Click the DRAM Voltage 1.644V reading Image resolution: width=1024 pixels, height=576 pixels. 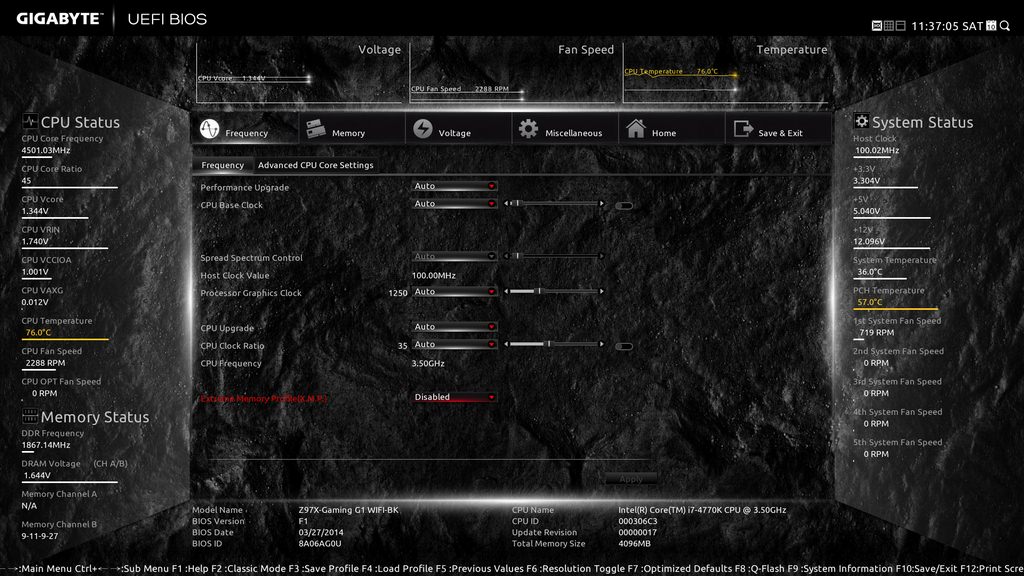(x=37, y=475)
